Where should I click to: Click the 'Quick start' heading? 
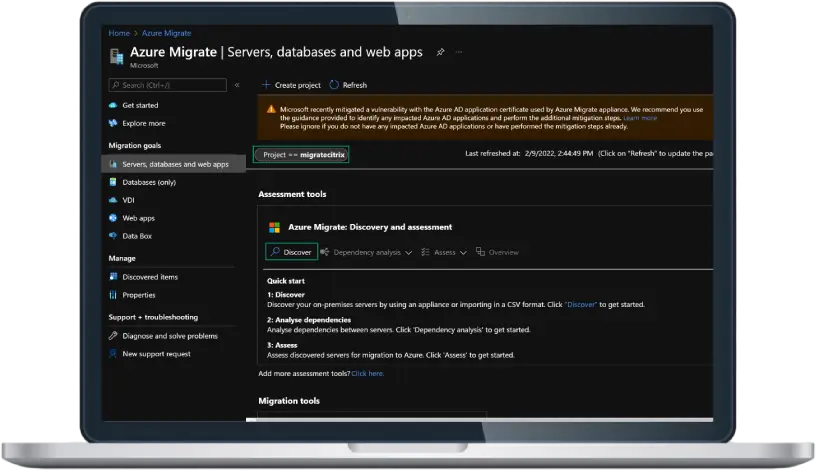tap(286, 281)
